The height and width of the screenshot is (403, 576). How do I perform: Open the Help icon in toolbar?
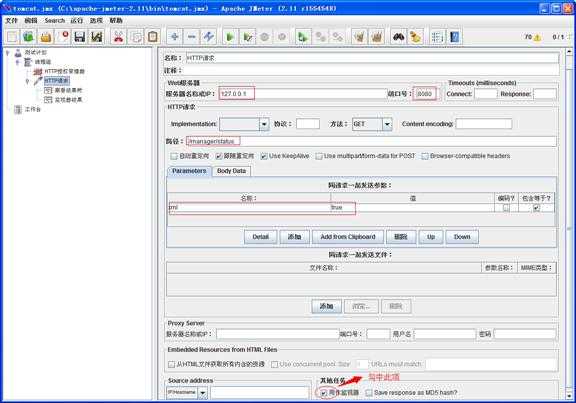[454, 37]
